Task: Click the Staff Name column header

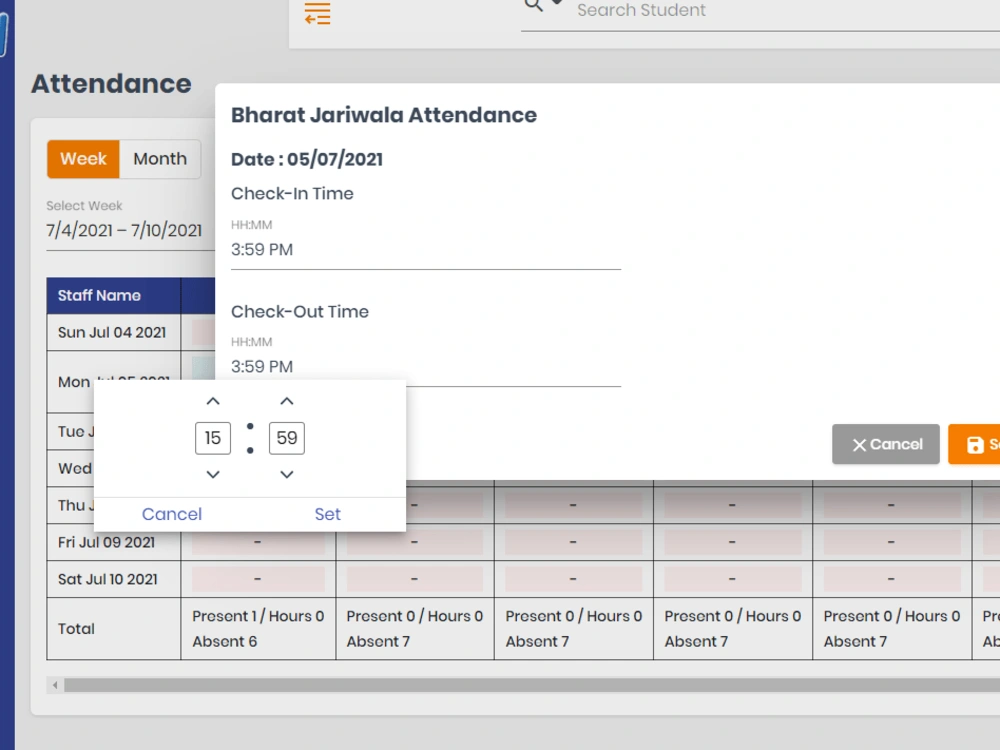Action: pos(114,295)
